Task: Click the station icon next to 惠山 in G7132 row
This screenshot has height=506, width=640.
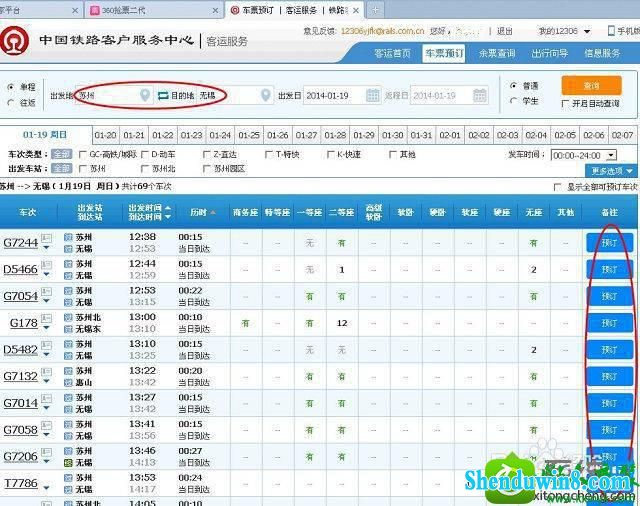Action: click(69, 383)
